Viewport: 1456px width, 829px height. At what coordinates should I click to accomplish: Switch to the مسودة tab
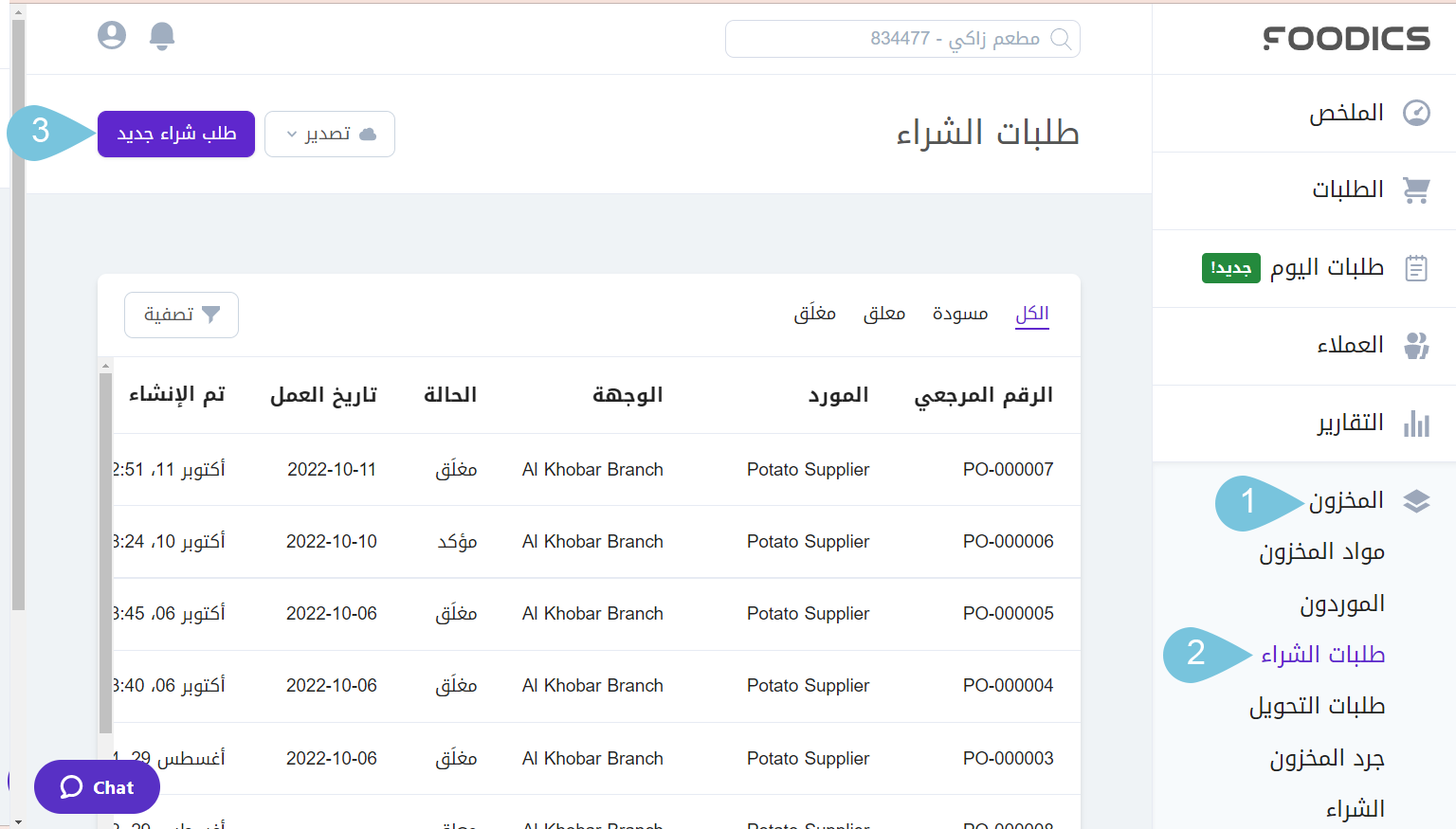point(960,313)
